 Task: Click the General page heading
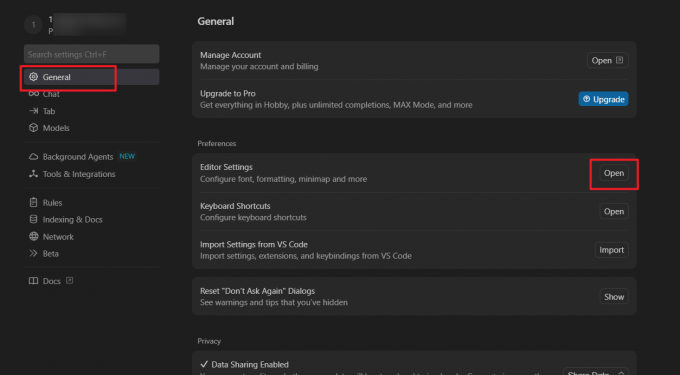point(216,21)
